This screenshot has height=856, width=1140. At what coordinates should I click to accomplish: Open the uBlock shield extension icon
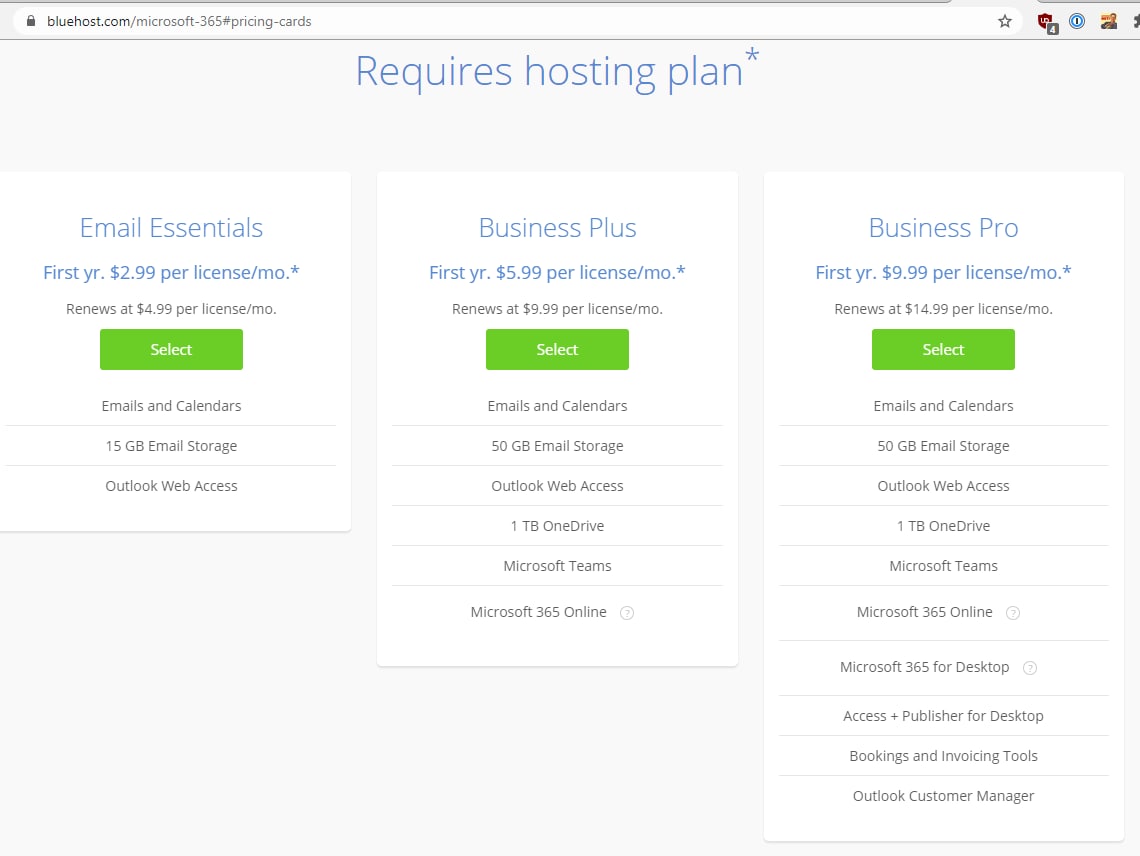click(1047, 23)
